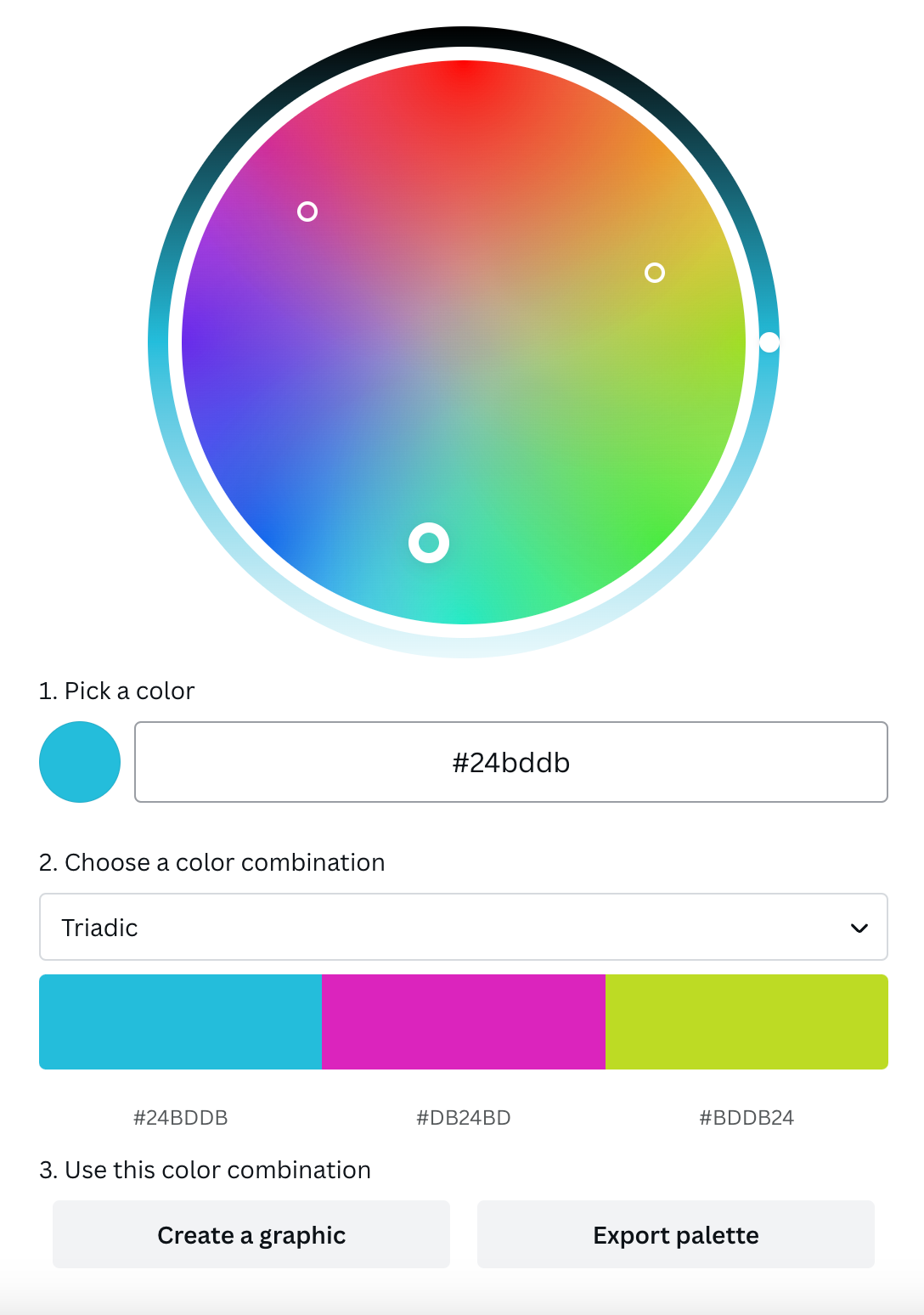Select the brightness handle on the wheel's outer ring
The width and height of the screenshot is (924, 1315).
coord(769,343)
